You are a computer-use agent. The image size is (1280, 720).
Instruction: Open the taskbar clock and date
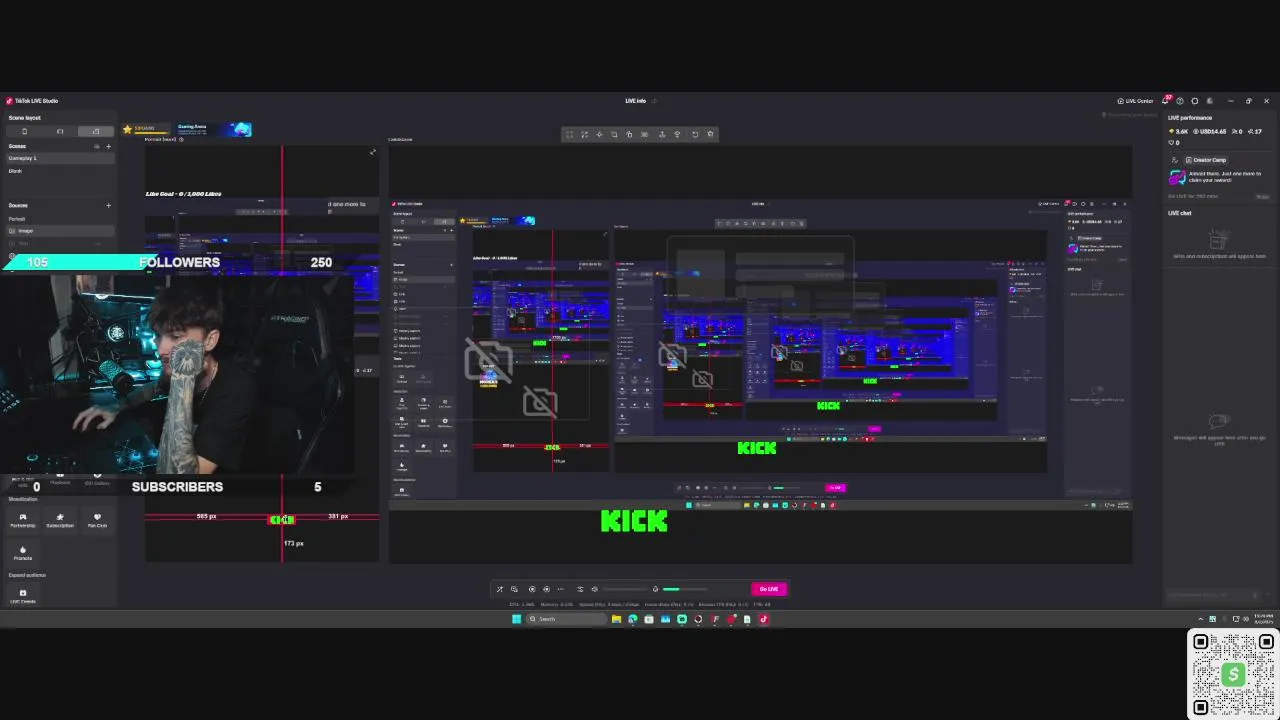[x=1264, y=618]
